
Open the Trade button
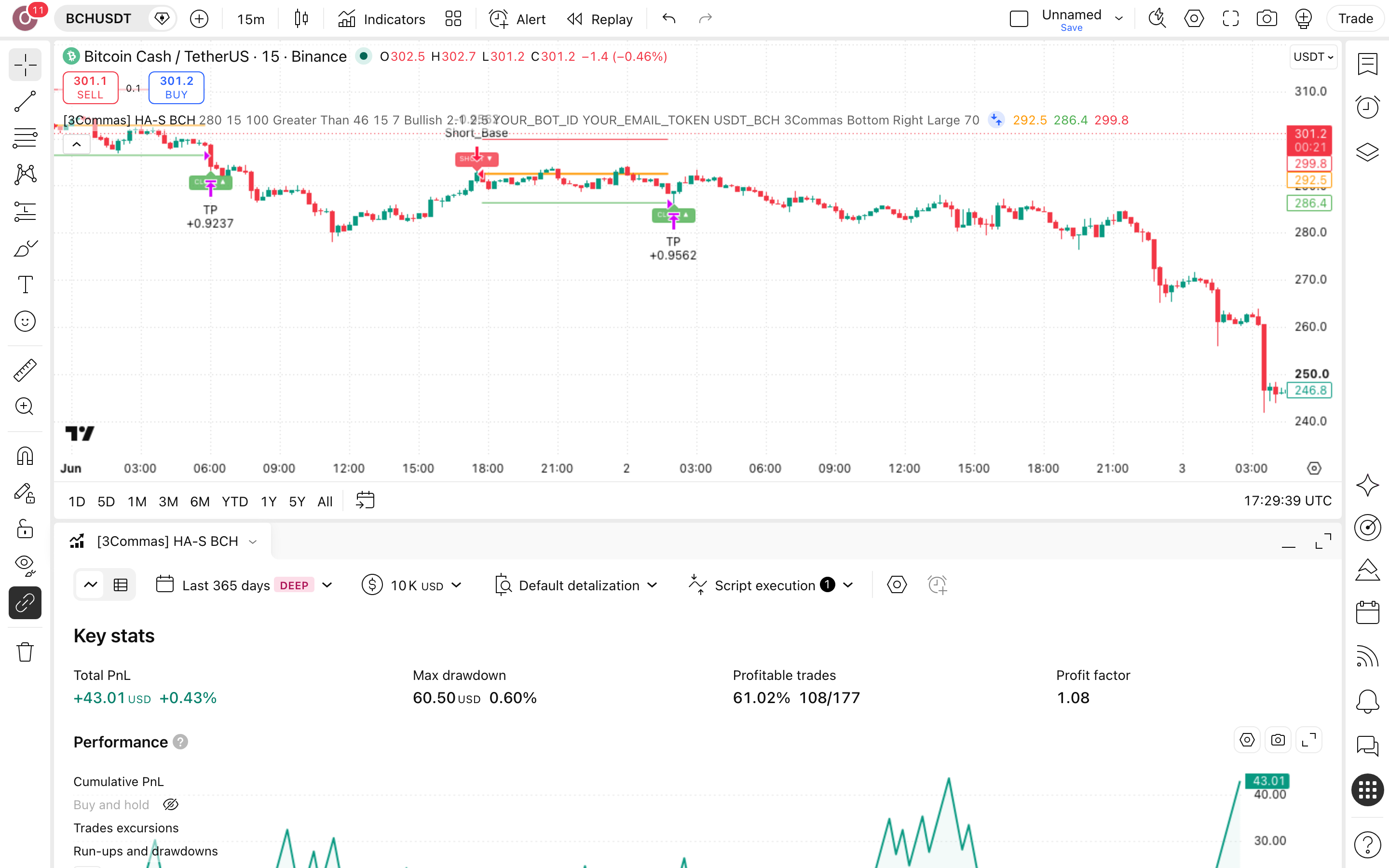coord(1356,19)
